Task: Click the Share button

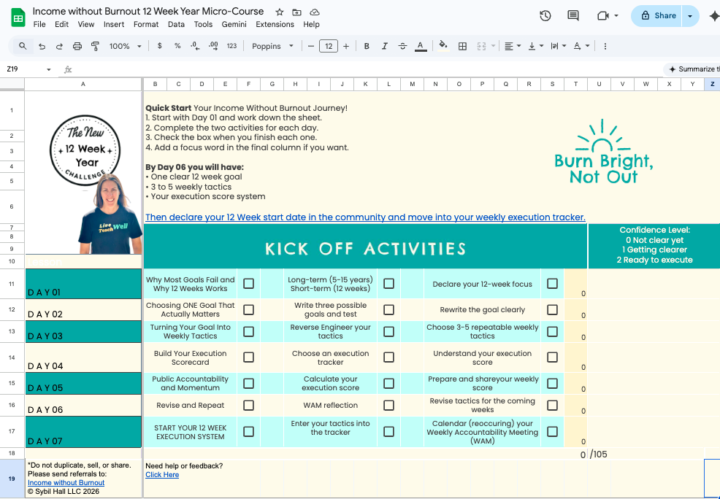Action: (658, 16)
